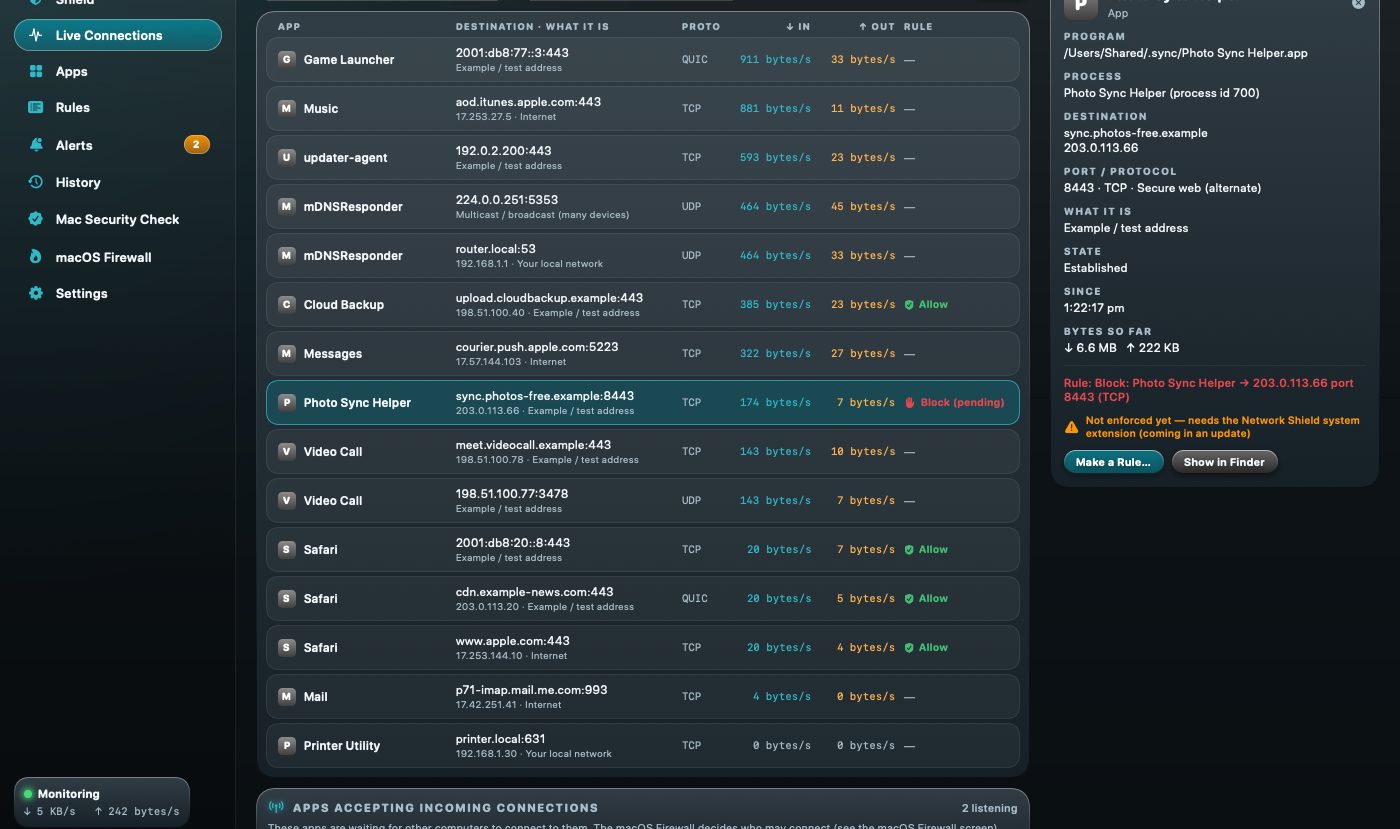Screen dimensions: 1400x829
Task: Click the Printer Utility app icon
Action: click(x=287, y=745)
